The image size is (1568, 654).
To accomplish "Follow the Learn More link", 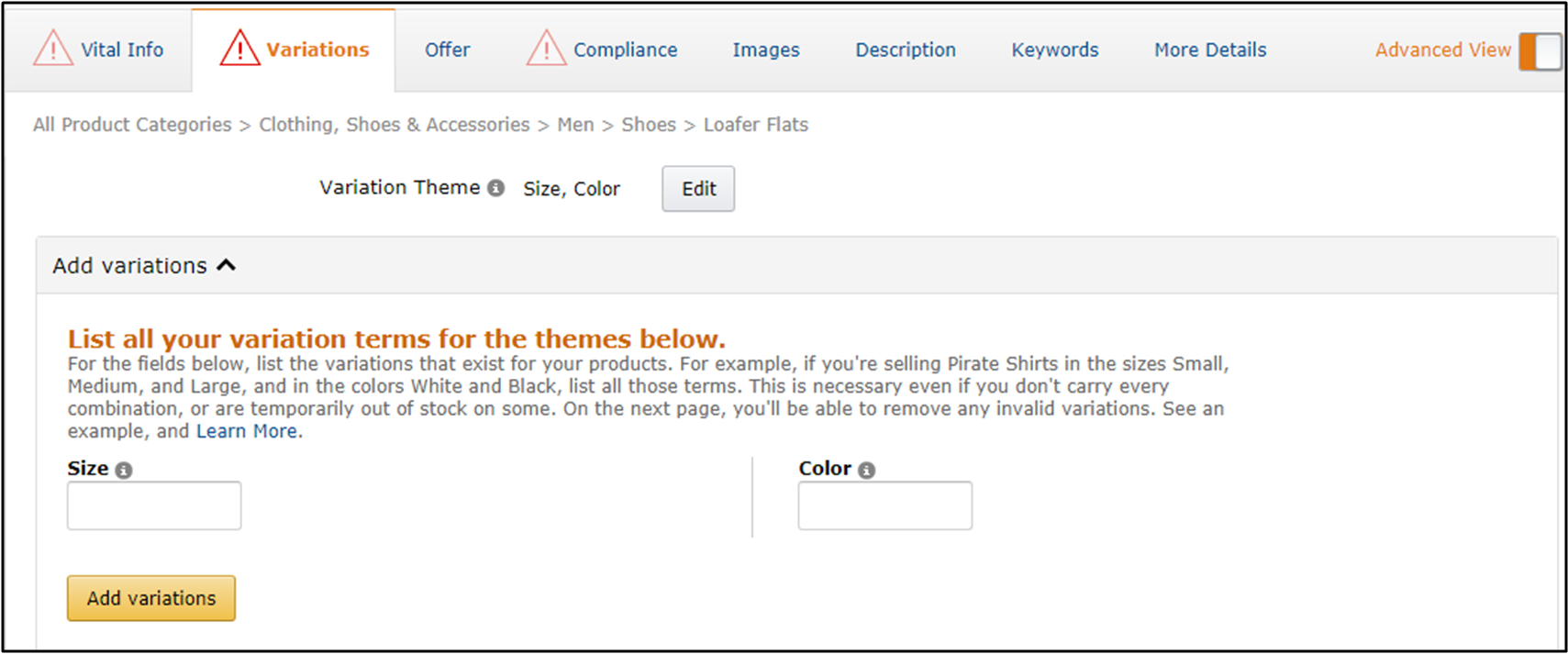I will click(247, 431).
